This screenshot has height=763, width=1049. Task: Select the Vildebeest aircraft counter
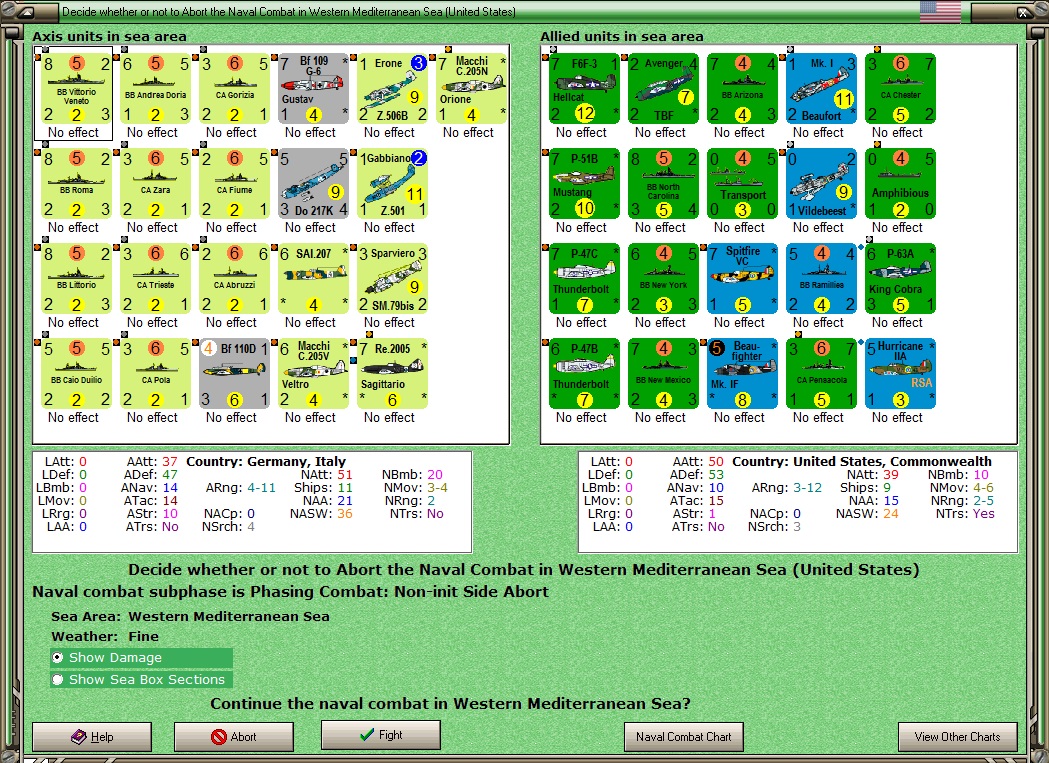821,183
